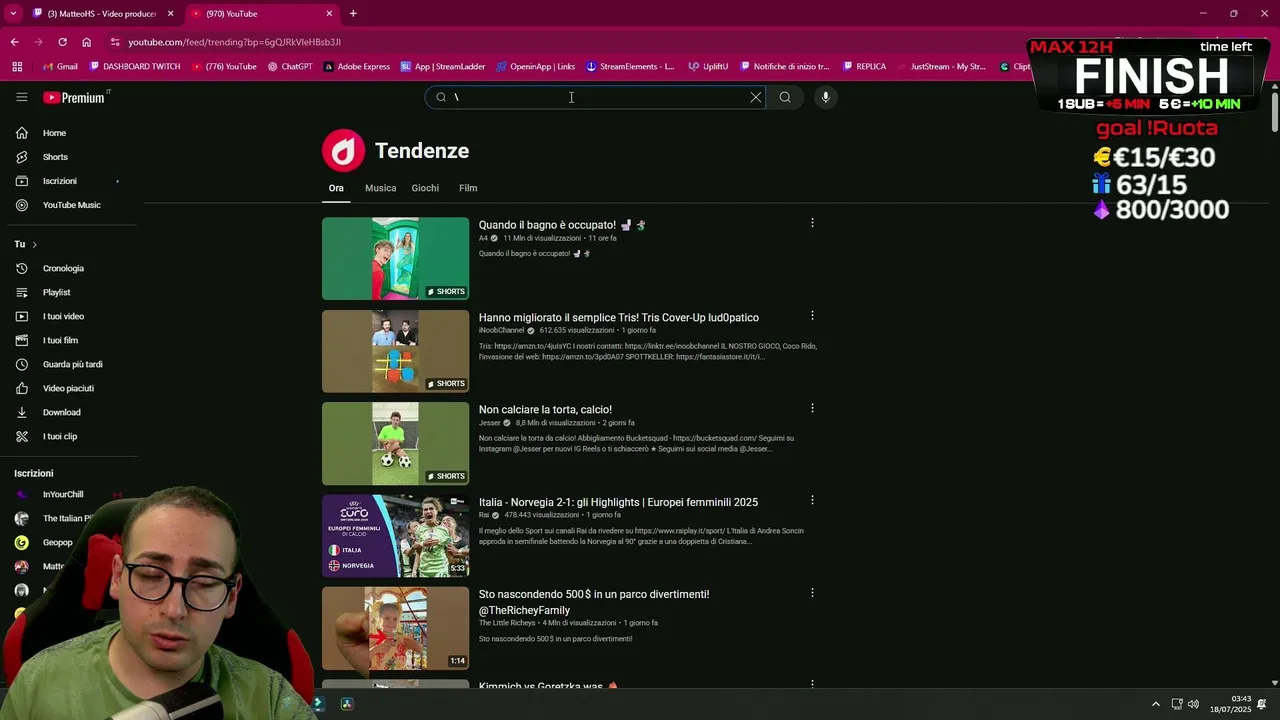Open Download in sidebar
Image resolution: width=1280 pixels, height=720 pixels.
point(61,412)
